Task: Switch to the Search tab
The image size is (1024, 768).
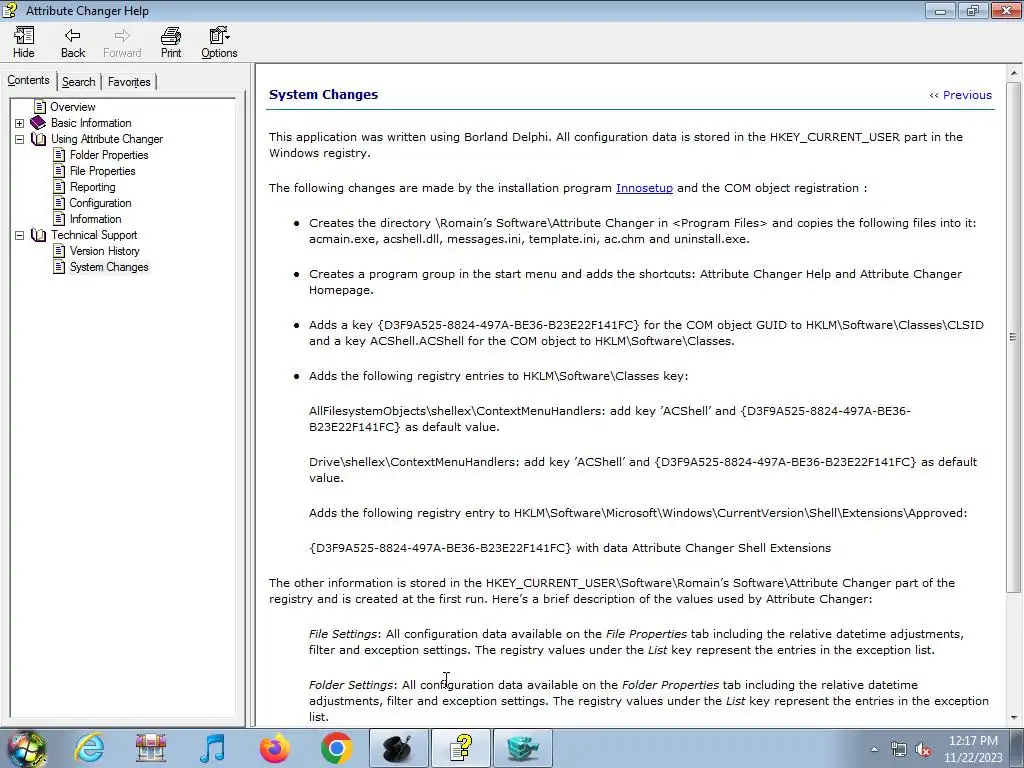Action: click(x=78, y=82)
